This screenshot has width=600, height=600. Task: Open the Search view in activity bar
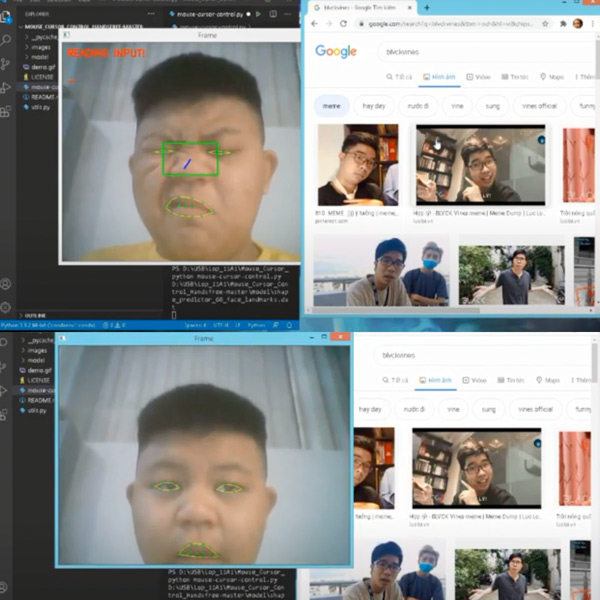point(6,40)
